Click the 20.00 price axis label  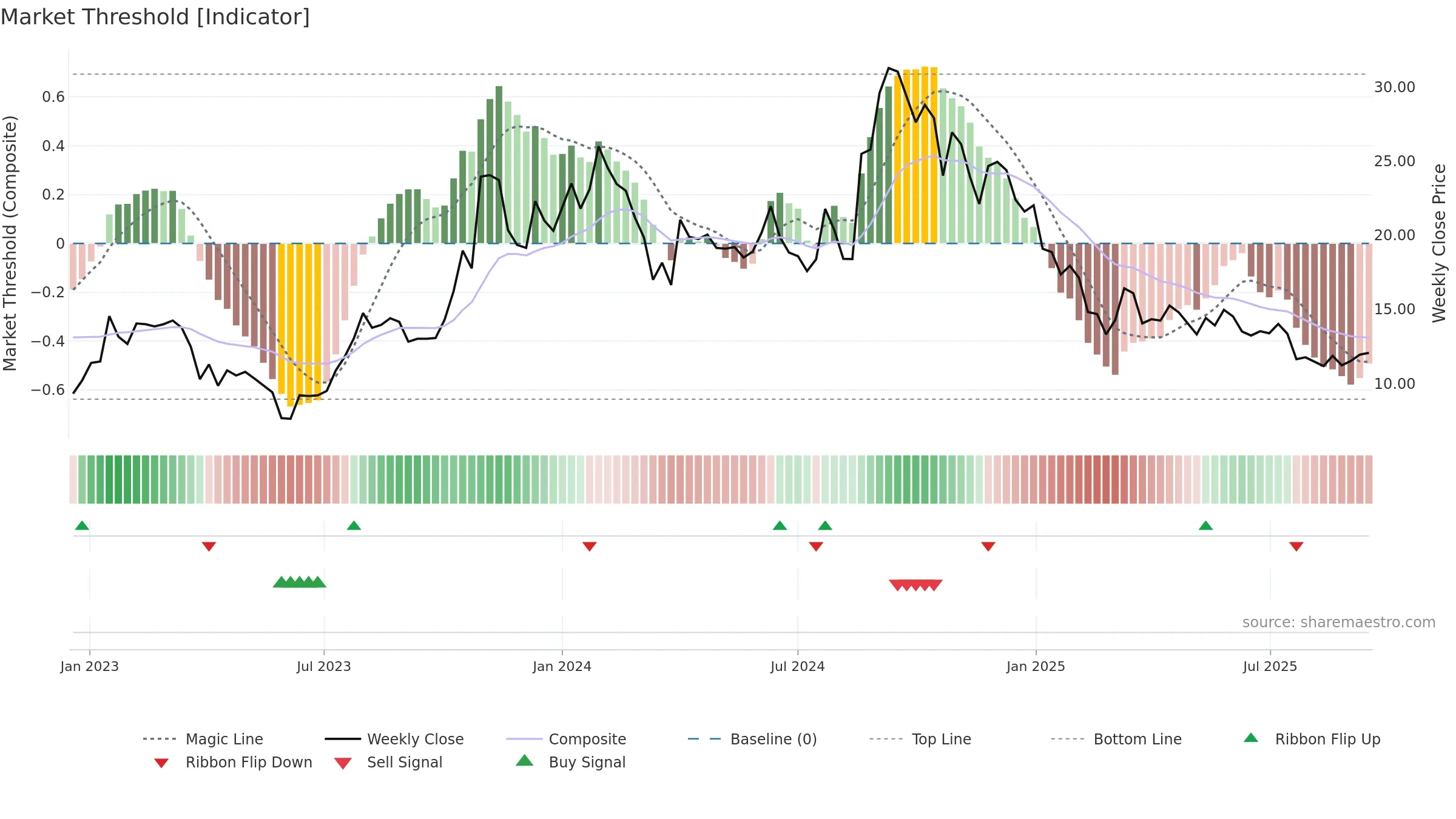click(x=1395, y=235)
